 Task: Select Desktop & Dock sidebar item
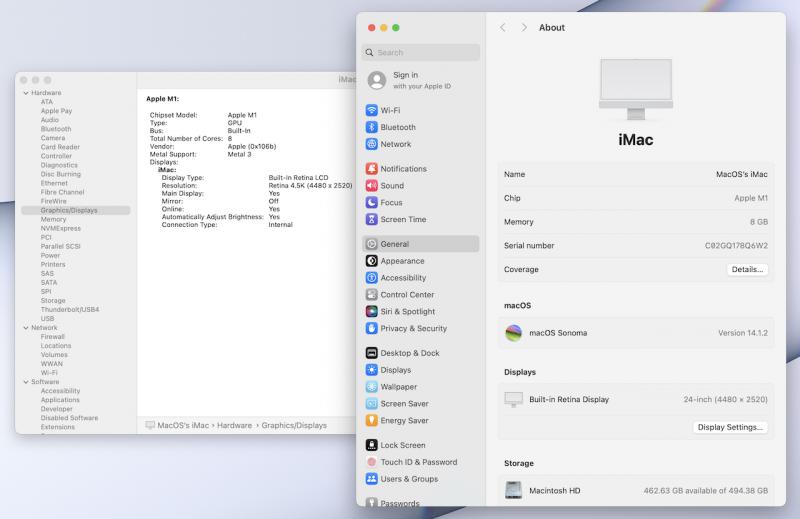pyautogui.click(x=409, y=353)
